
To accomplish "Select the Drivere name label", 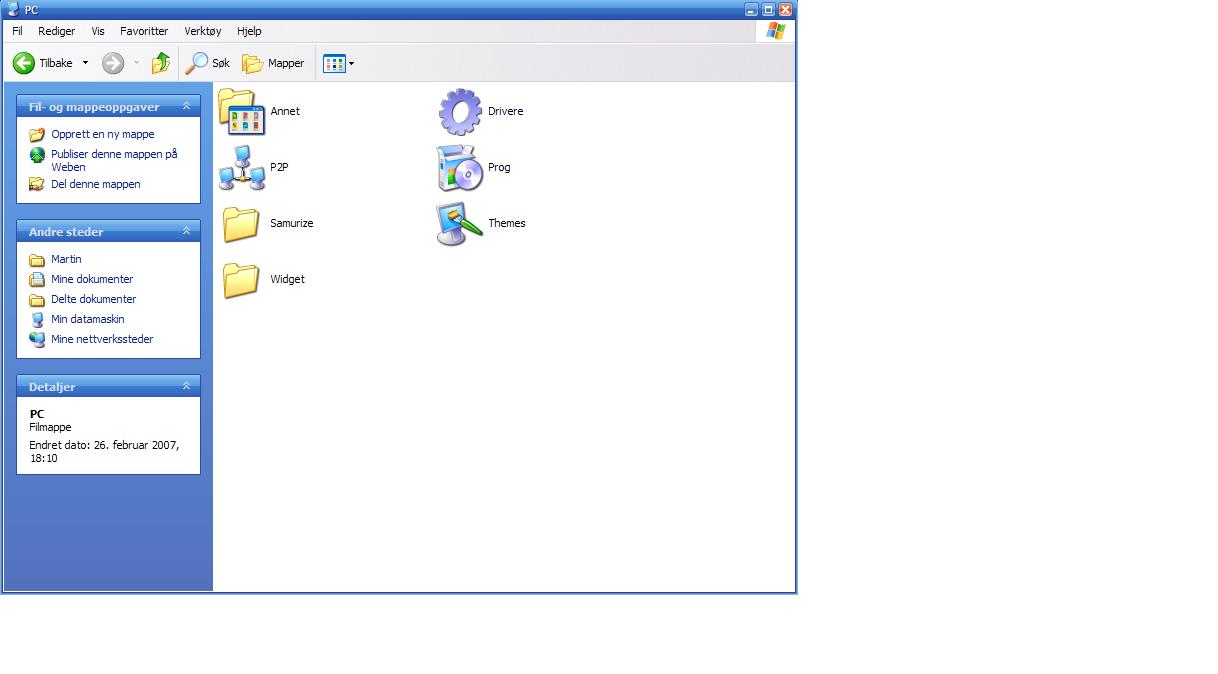I will (506, 111).
